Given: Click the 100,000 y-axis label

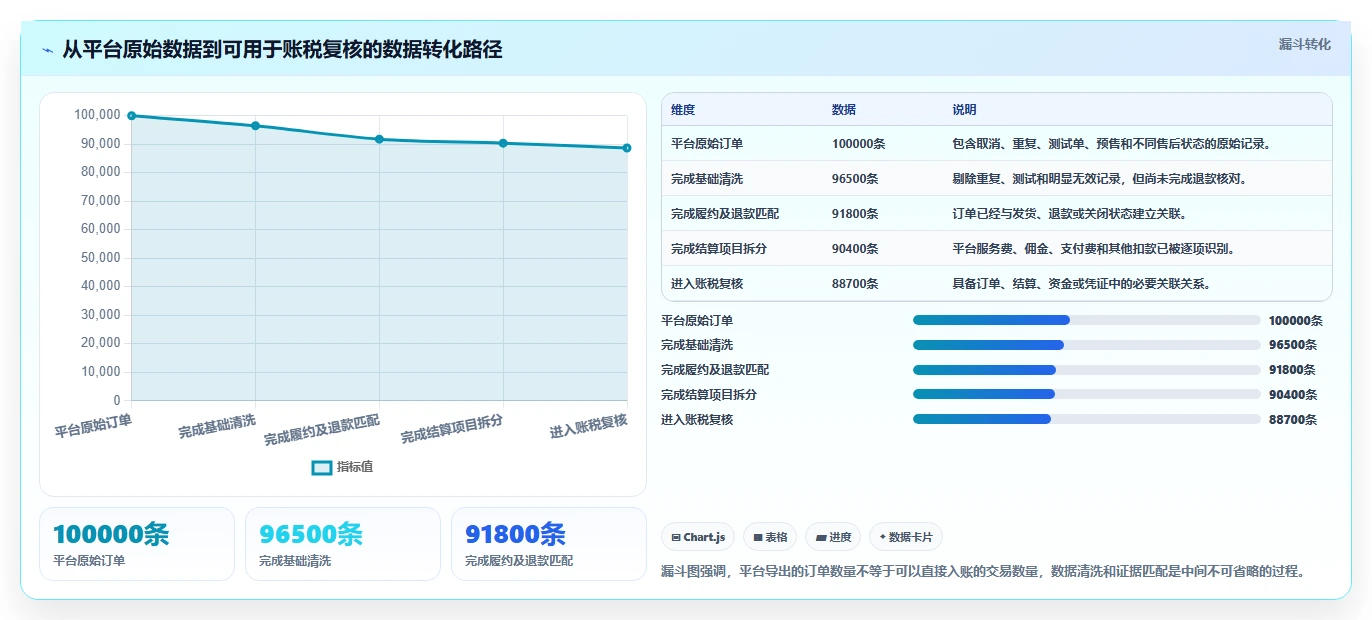Looking at the screenshot, I should 97,115.
